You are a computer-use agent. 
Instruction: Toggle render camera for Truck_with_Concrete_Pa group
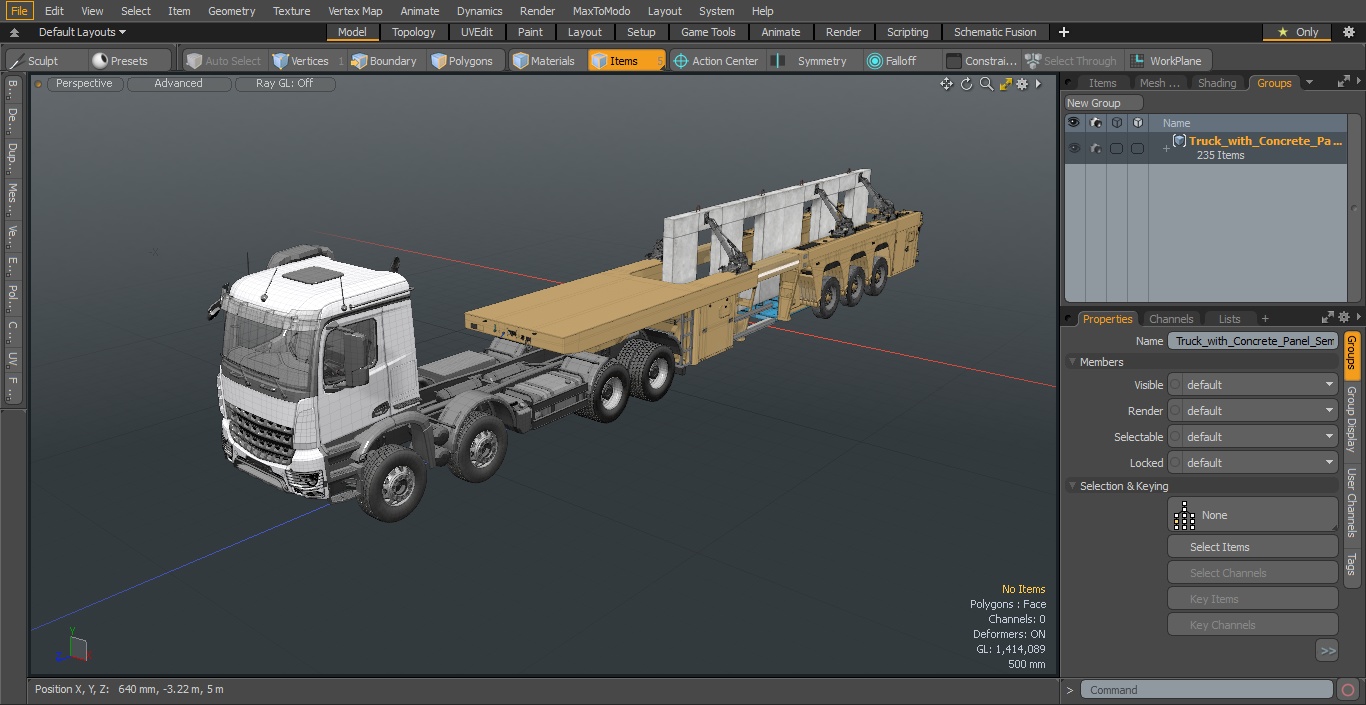pos(1096,148)
